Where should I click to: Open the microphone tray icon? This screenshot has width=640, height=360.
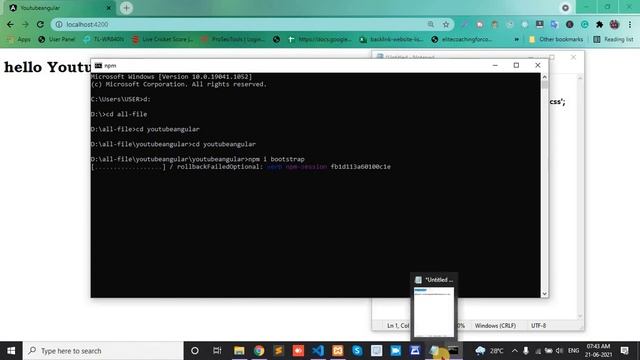pos(526,351)
